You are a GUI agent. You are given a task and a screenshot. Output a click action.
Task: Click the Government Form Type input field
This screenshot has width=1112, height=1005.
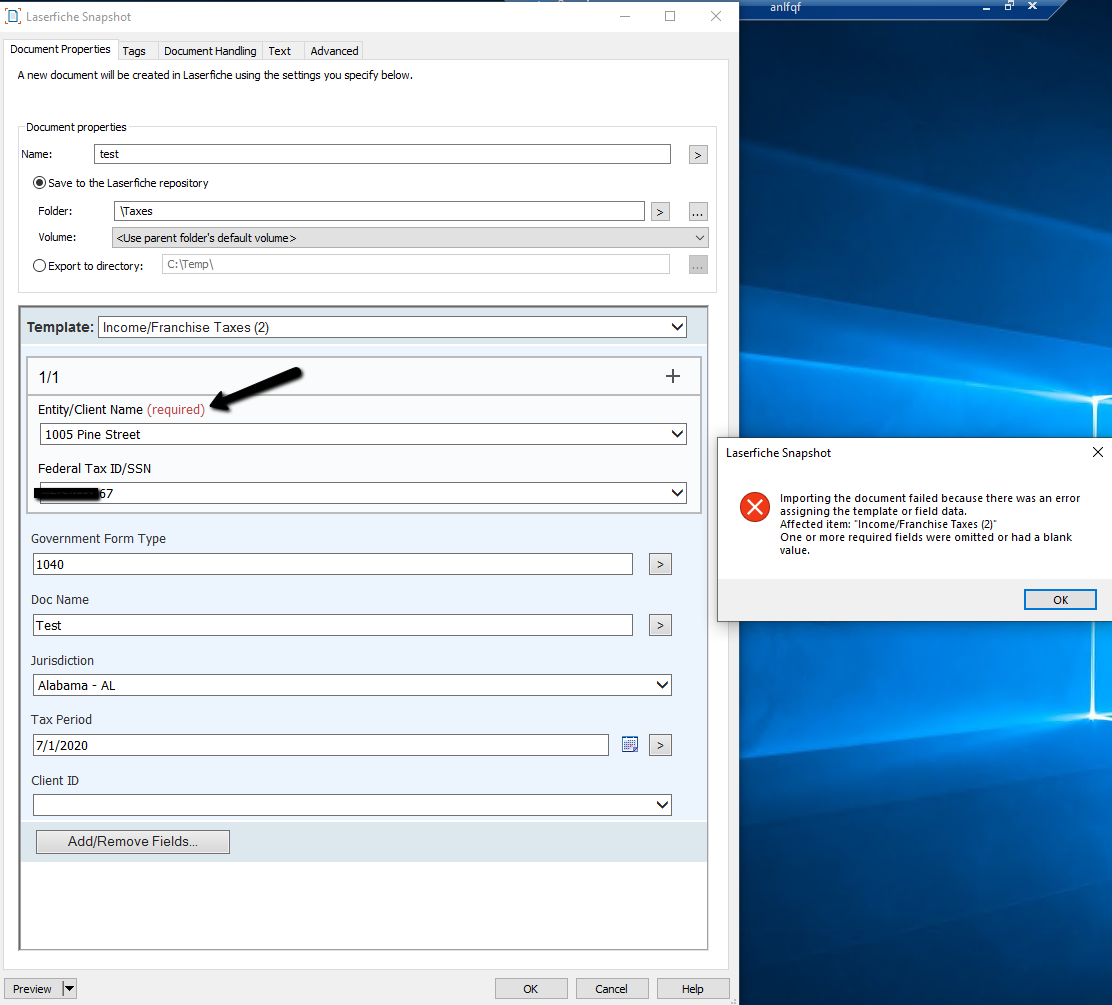333,565
